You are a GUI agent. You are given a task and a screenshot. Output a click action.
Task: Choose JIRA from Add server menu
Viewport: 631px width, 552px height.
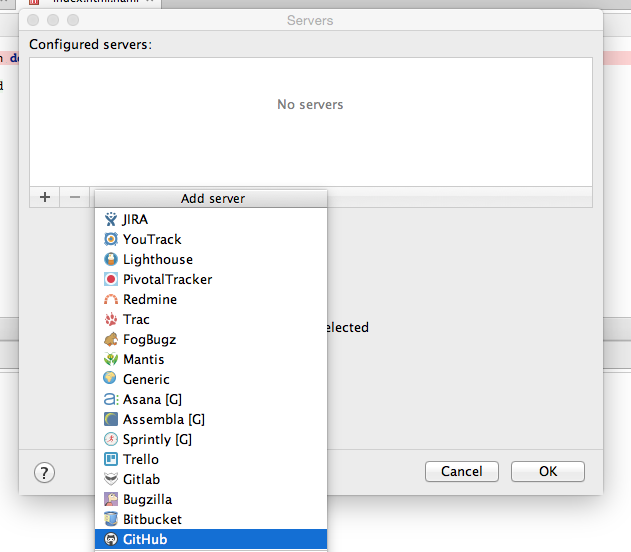pyautogui.click(x=211, y=219)
